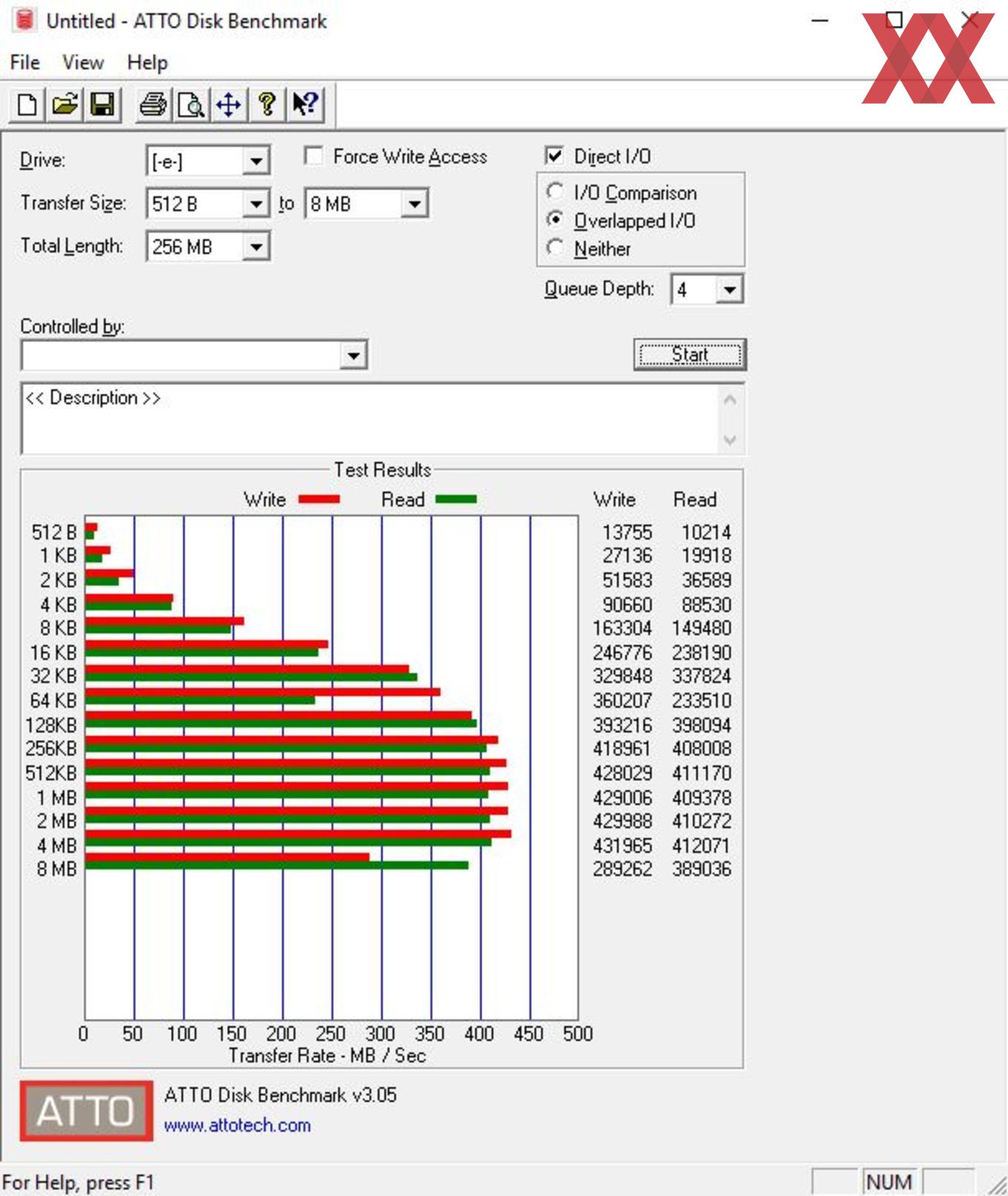The width and height of the screenshot is (1008, 1196).
Task: Click the Controlled by label
Action: point(73,327)
